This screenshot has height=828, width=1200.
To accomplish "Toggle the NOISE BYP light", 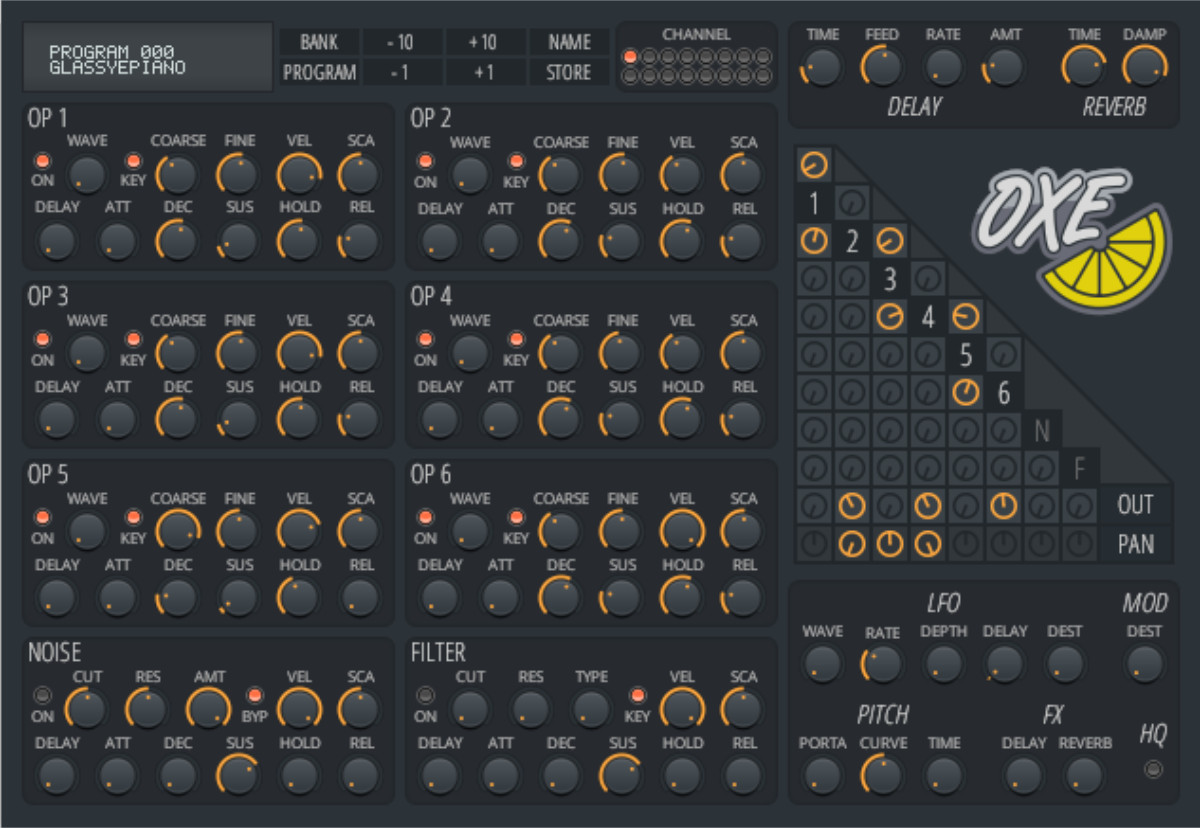I will coord(254,695).
